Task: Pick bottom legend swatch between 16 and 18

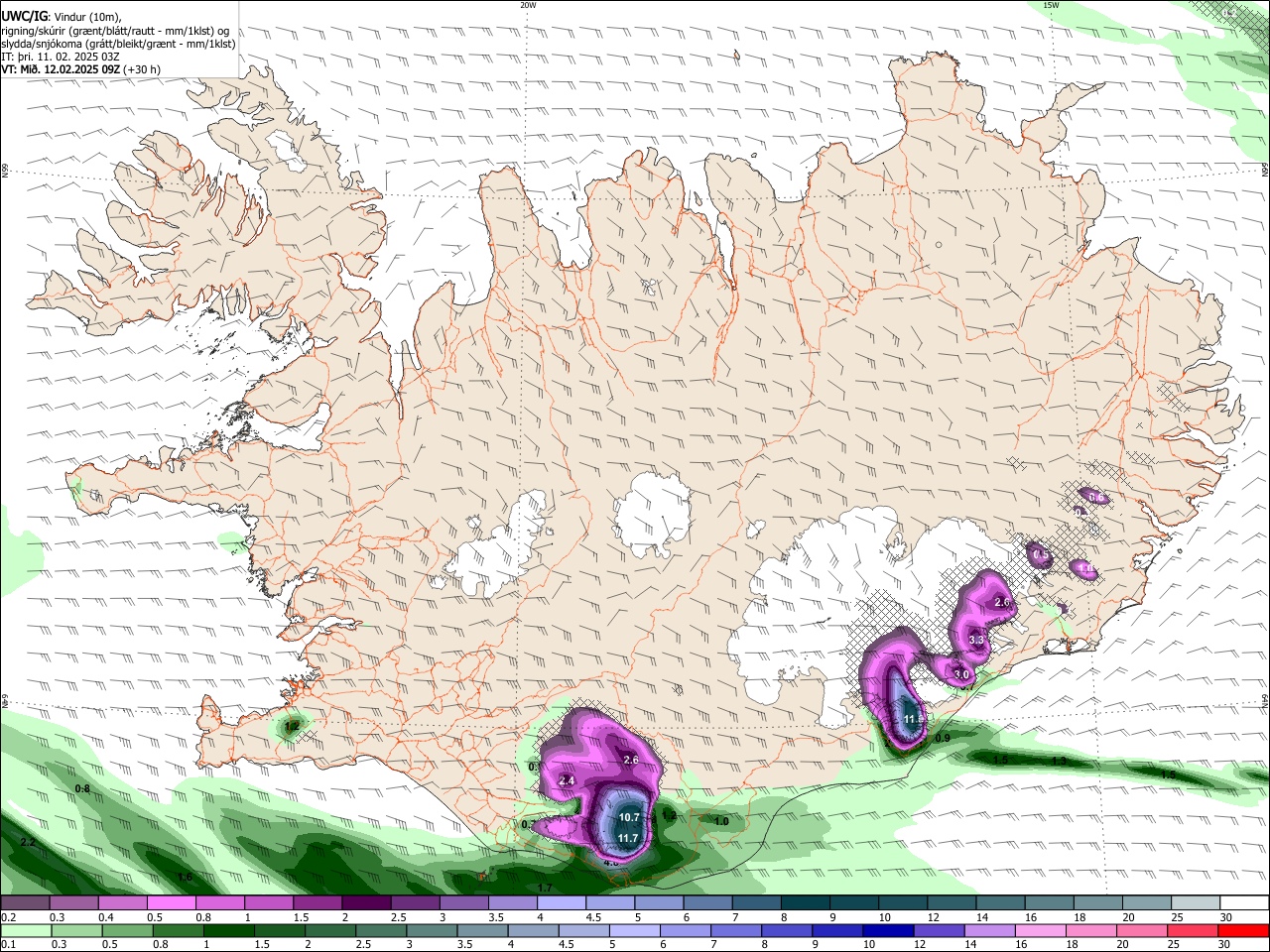Action: [x=1040, y=931]
